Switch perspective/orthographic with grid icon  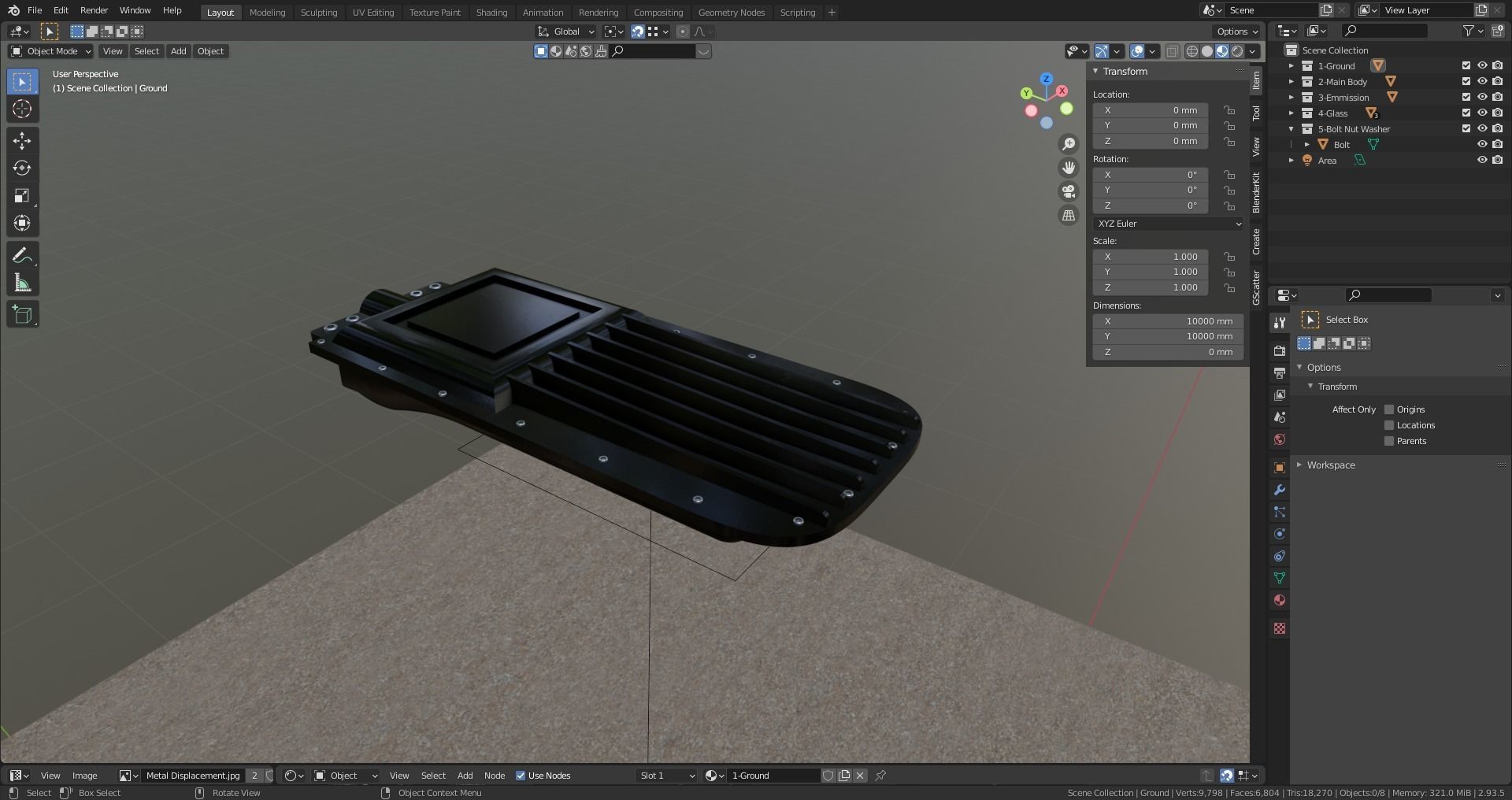(1069, 215)
